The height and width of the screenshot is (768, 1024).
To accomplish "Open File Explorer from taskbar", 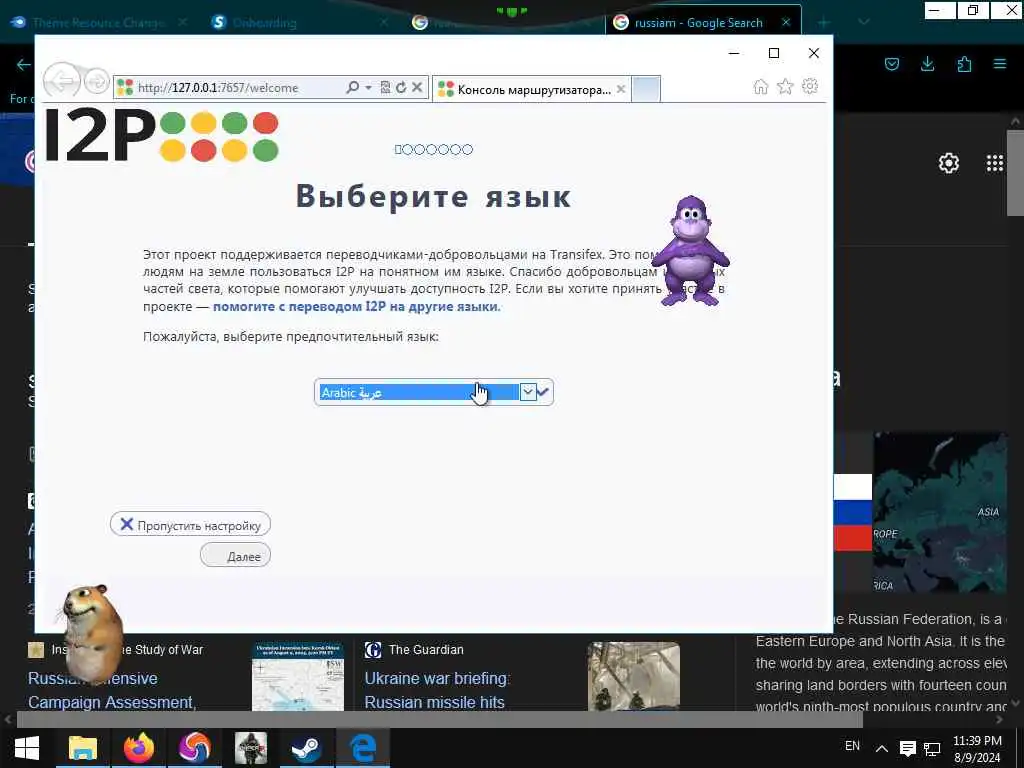I will pyautogui.click(x=83, y=748).
